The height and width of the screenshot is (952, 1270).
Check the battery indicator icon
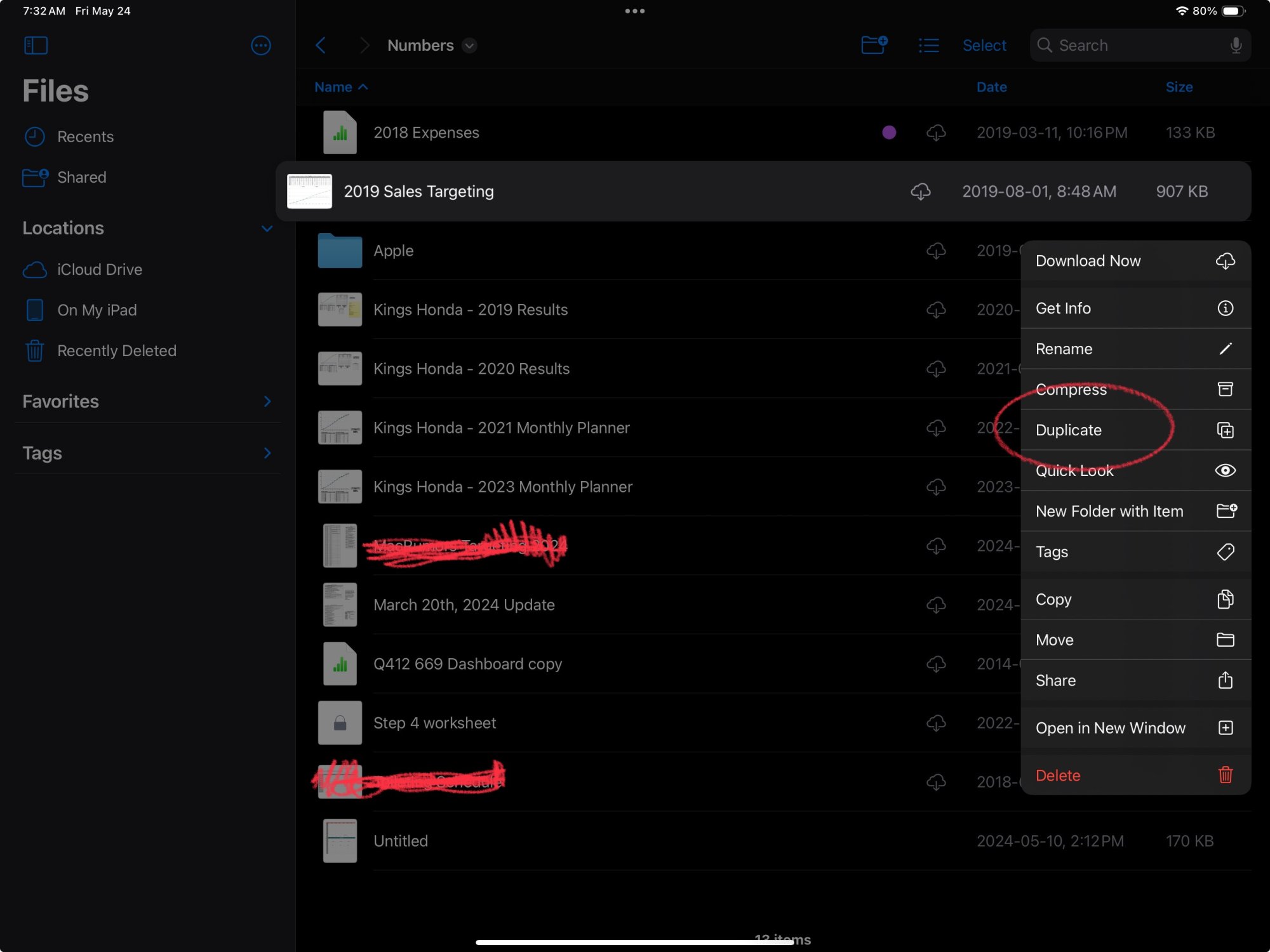pyautogui.click(x=1233, y=11)
